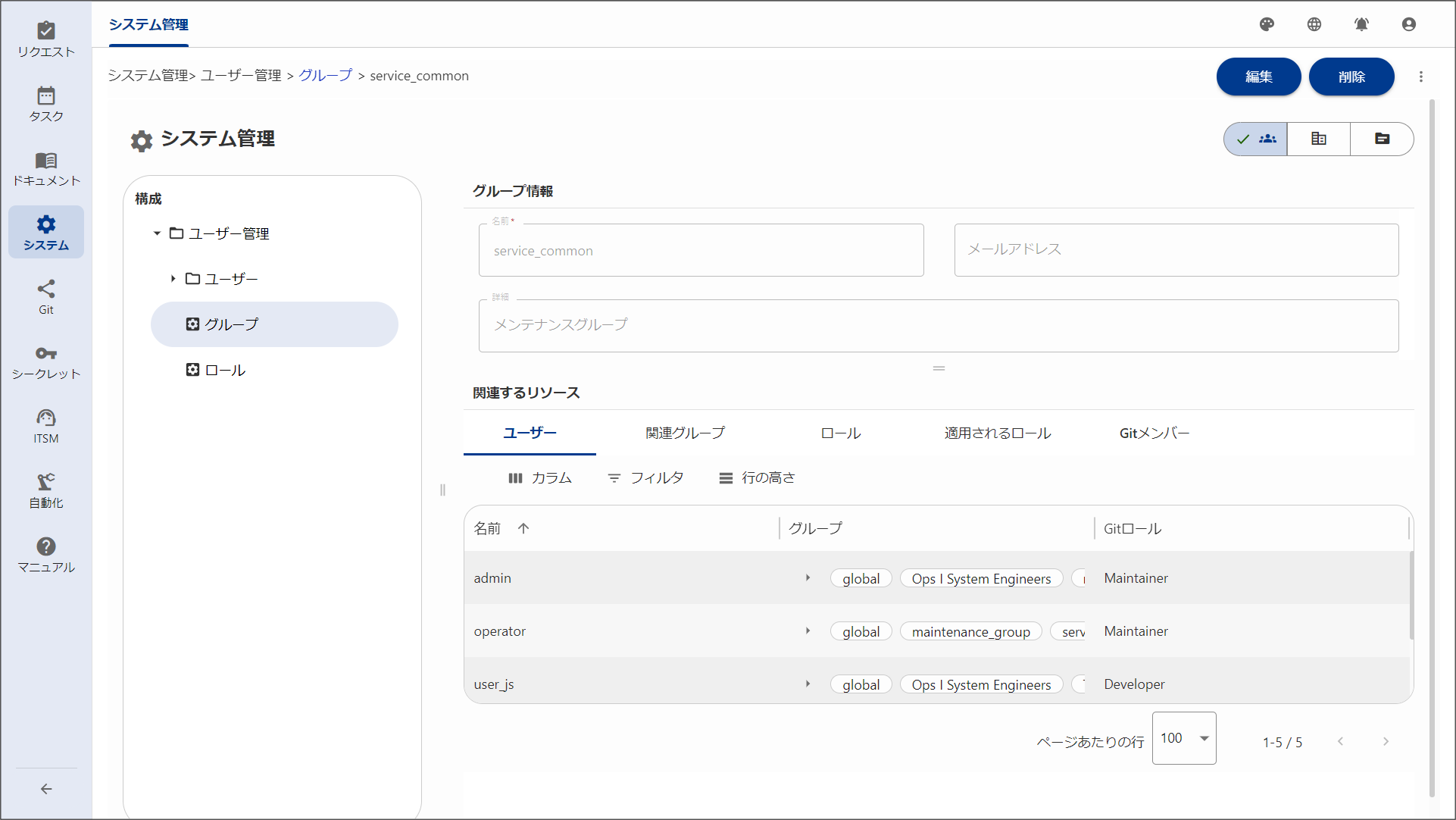Select the ロール tree item
This screenshot has width=1456, height=820.
coord(274,370)
